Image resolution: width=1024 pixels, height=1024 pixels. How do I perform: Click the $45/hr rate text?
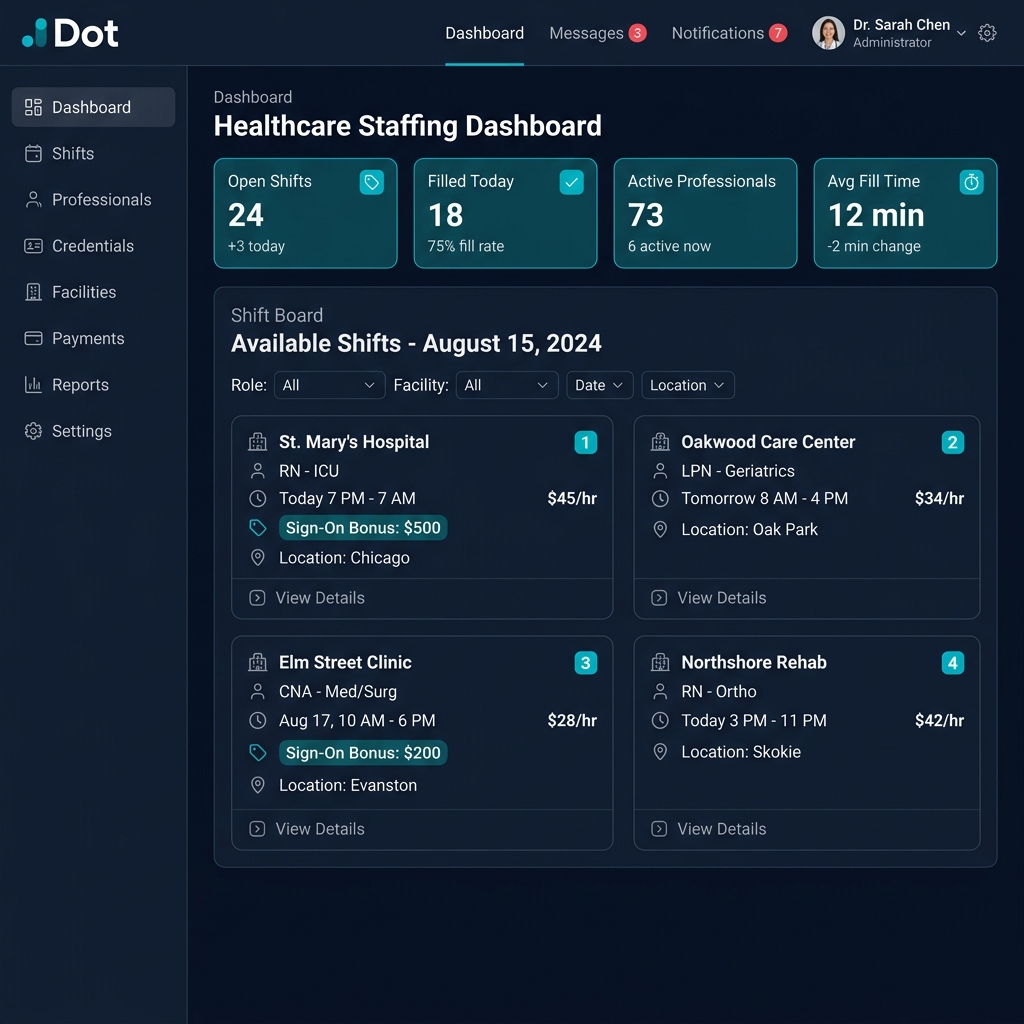click(x=572, y=499)
